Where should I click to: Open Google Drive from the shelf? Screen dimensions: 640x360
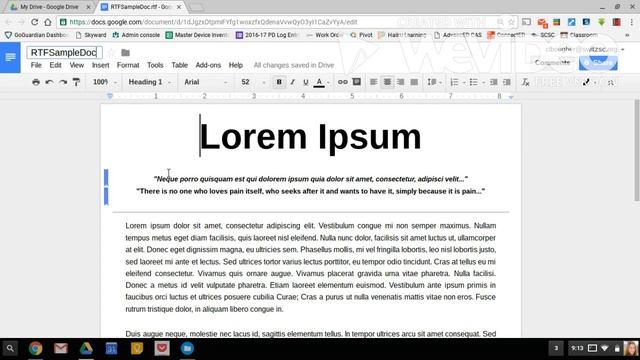pyautogui.click(x=86, y=348)
